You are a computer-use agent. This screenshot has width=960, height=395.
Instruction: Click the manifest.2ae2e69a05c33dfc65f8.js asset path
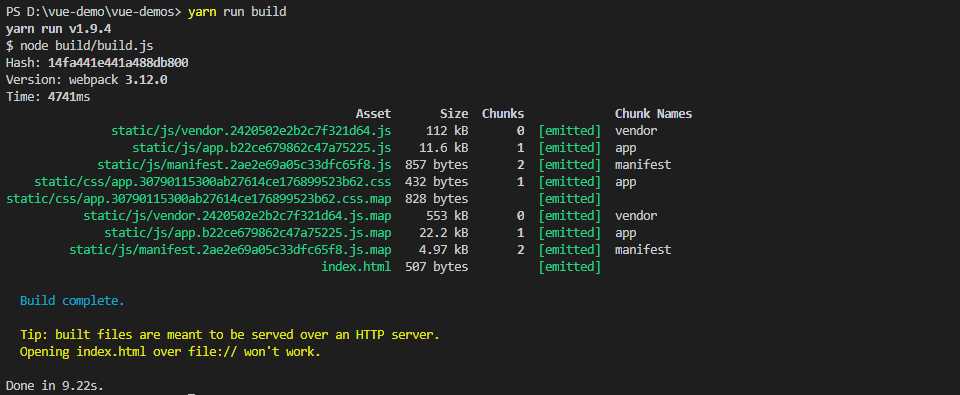pos(244,165)
